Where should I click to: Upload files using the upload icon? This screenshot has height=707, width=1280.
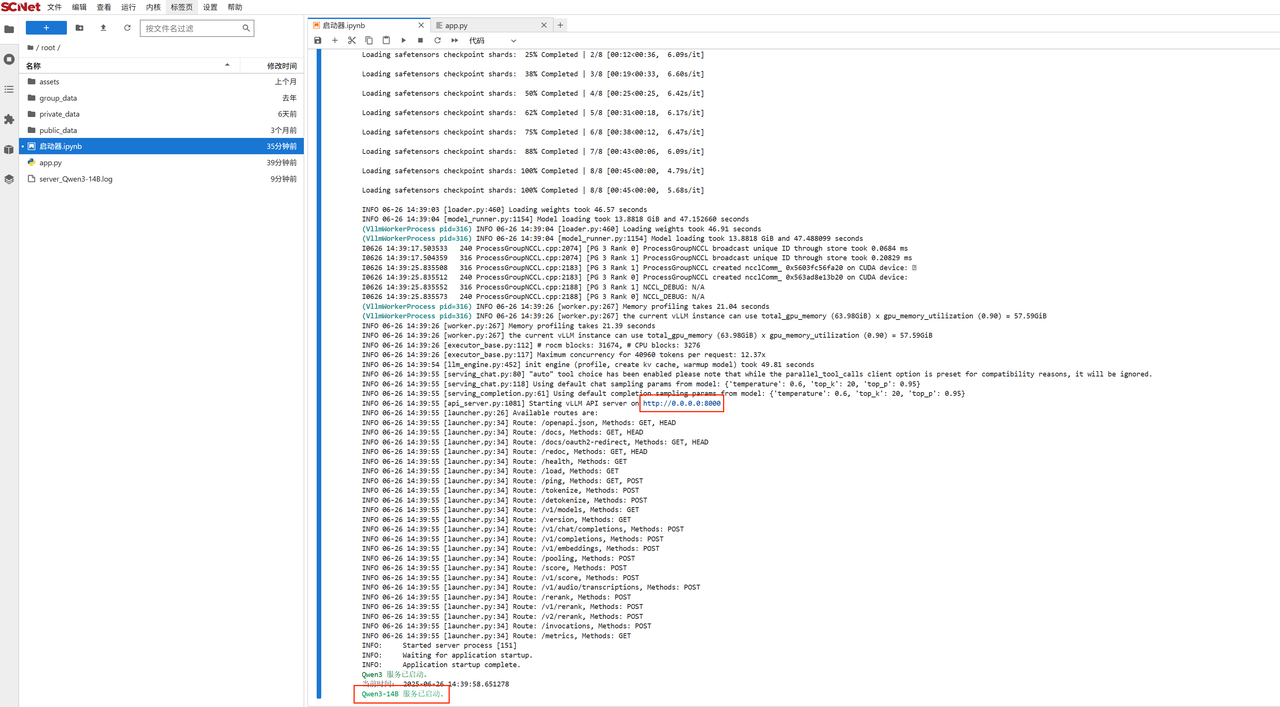tap(103, 28)
